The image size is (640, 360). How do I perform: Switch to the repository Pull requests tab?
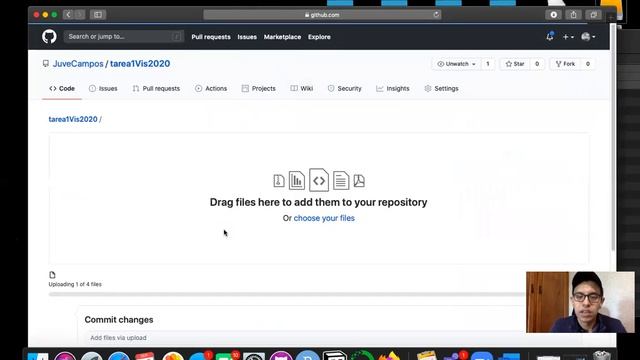[x=156, y=89]
